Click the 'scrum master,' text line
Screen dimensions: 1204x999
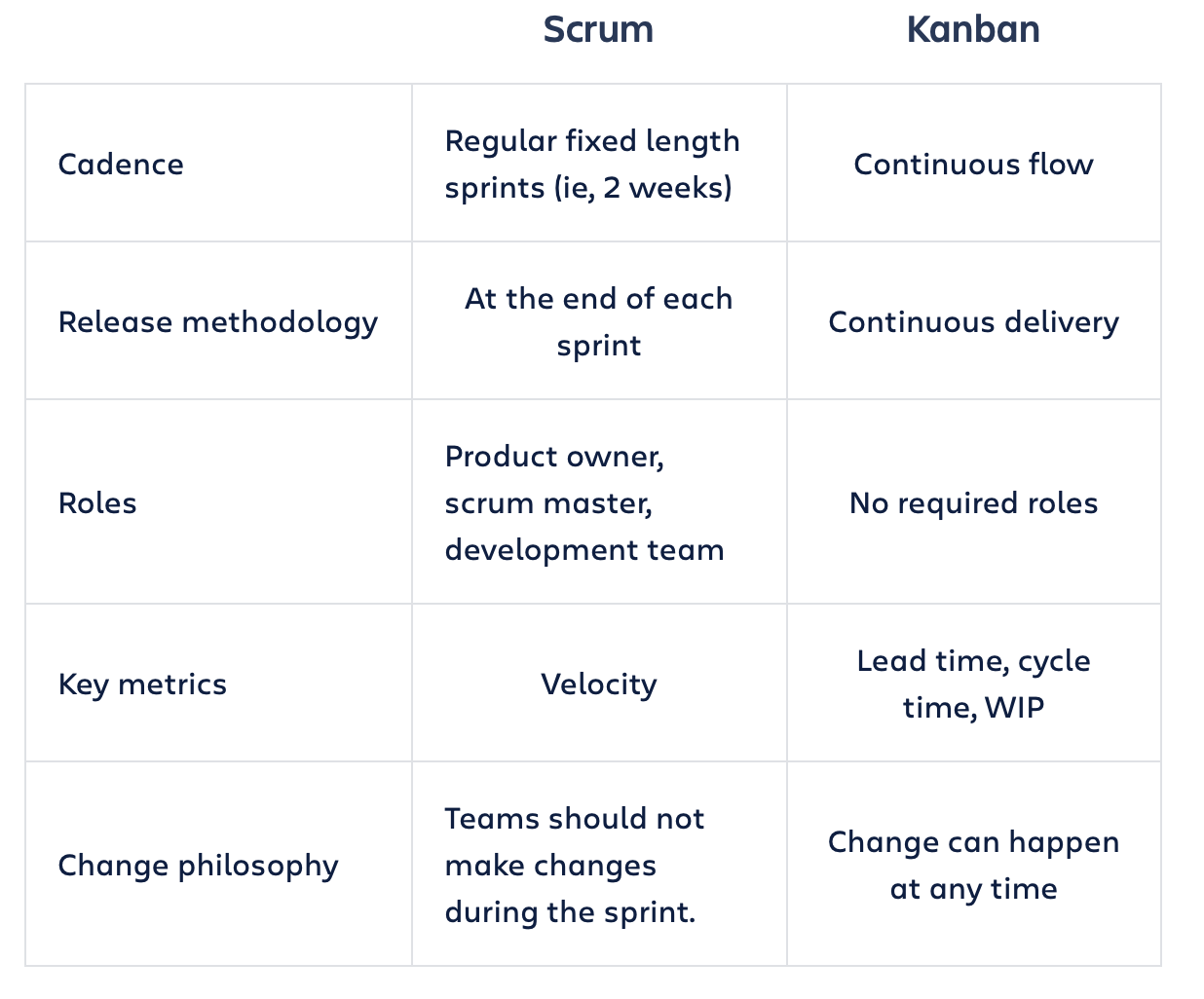(548, 503)
